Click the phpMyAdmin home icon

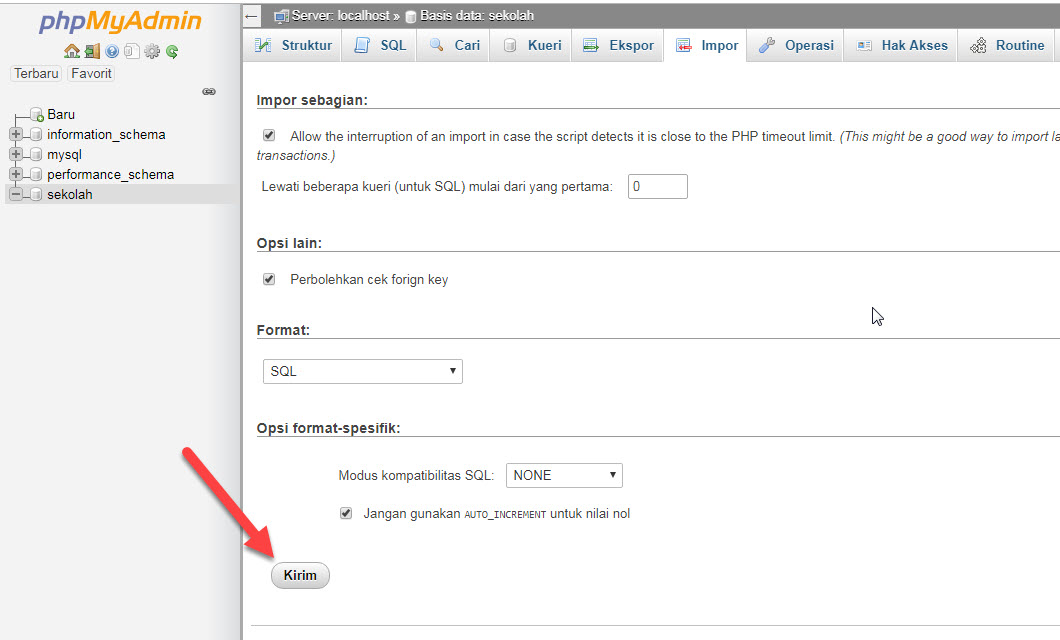point(71,50)
